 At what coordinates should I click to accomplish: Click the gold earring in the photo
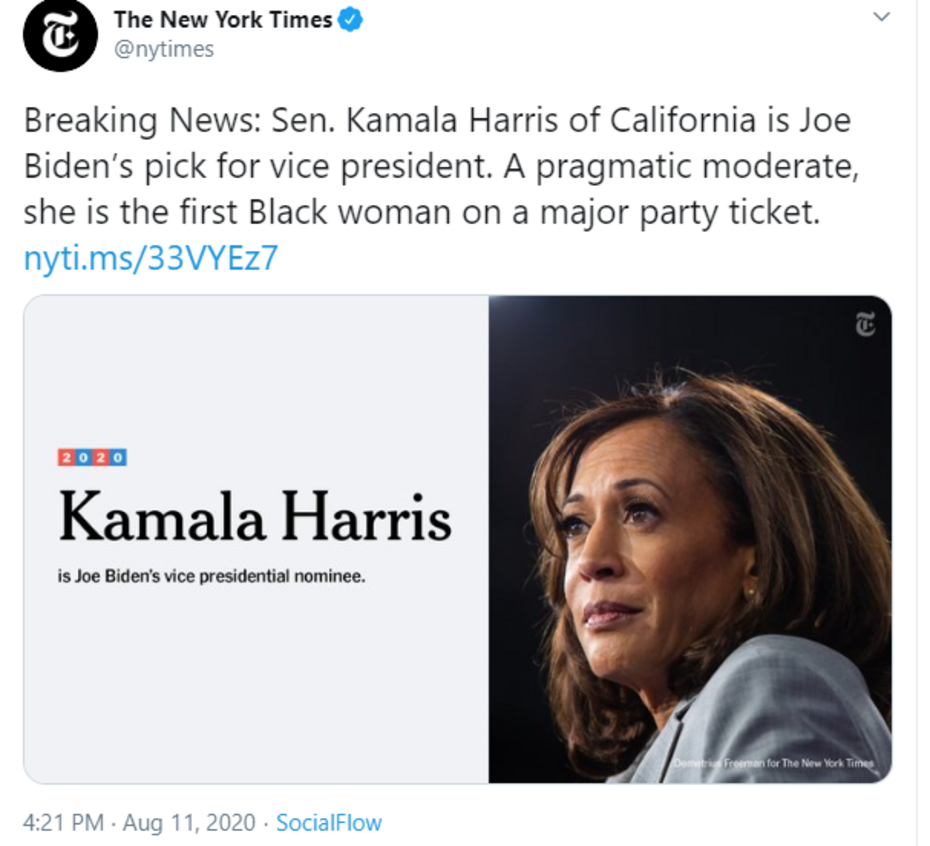point(750,593)
